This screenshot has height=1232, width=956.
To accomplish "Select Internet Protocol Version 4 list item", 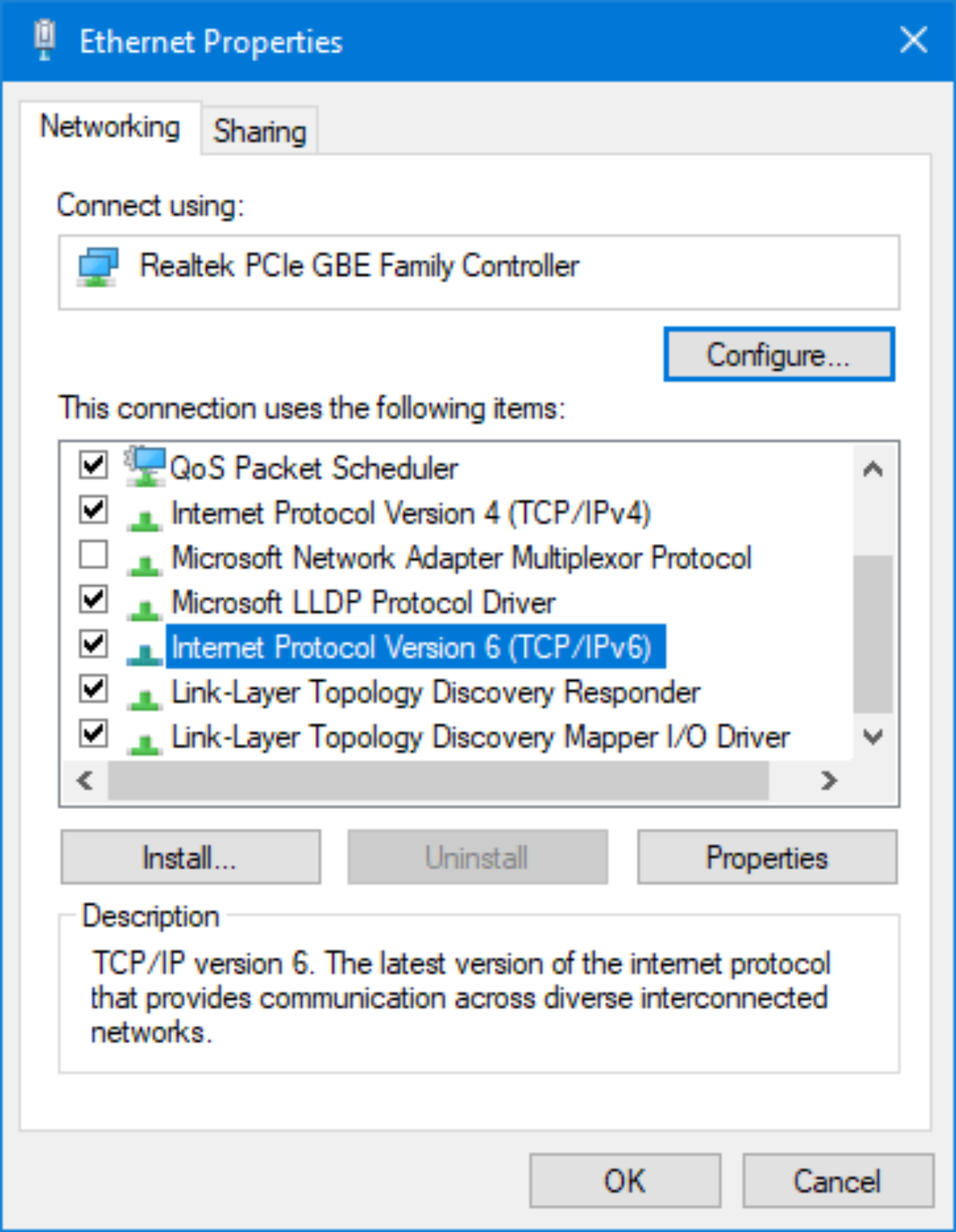I will click(x=410, y=513).
